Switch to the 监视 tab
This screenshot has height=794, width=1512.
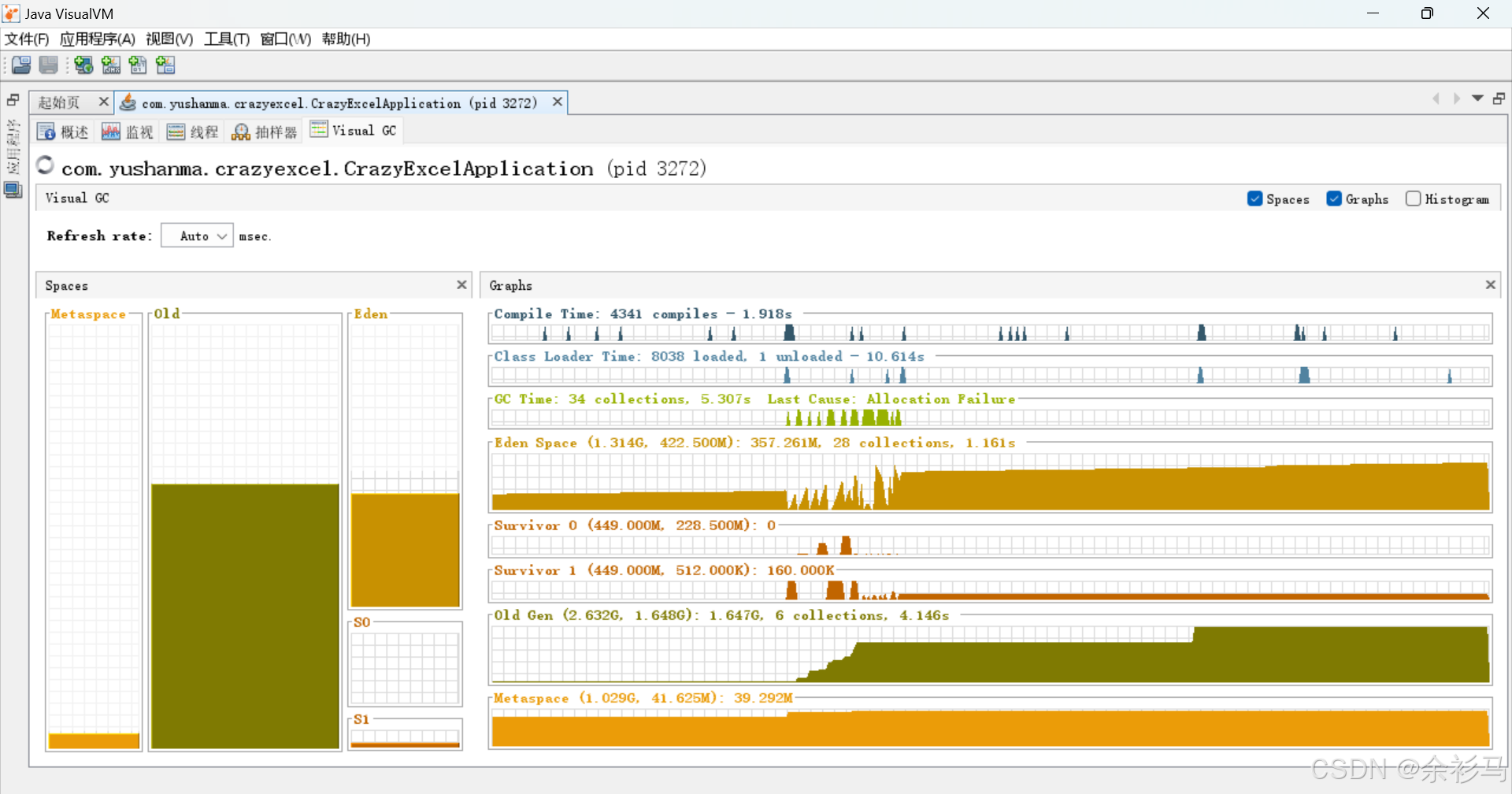[128, 132]
